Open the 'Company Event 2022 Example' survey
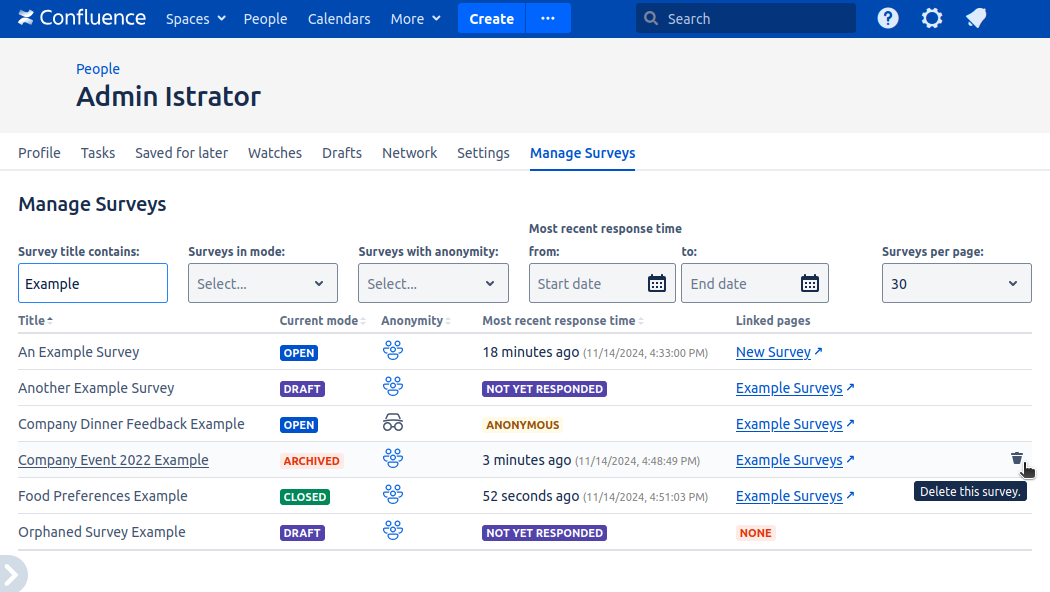1050x592 pixels. 113,460
